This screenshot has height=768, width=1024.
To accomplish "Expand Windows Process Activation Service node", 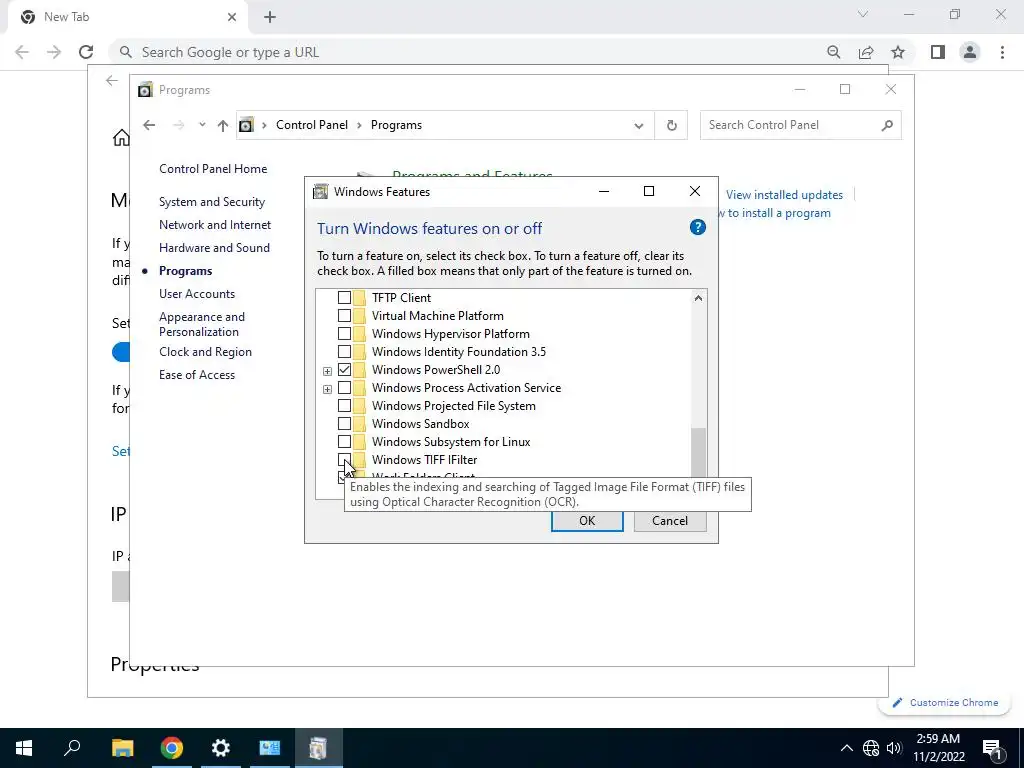I will point(327,389).
